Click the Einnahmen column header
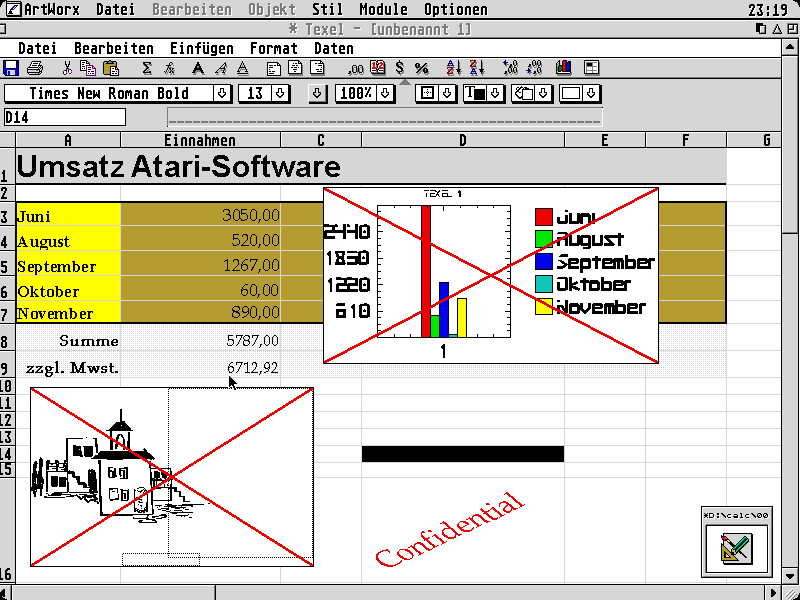This screenshot has width=800, height=600. pyautogui.click(x=200, y=140)
